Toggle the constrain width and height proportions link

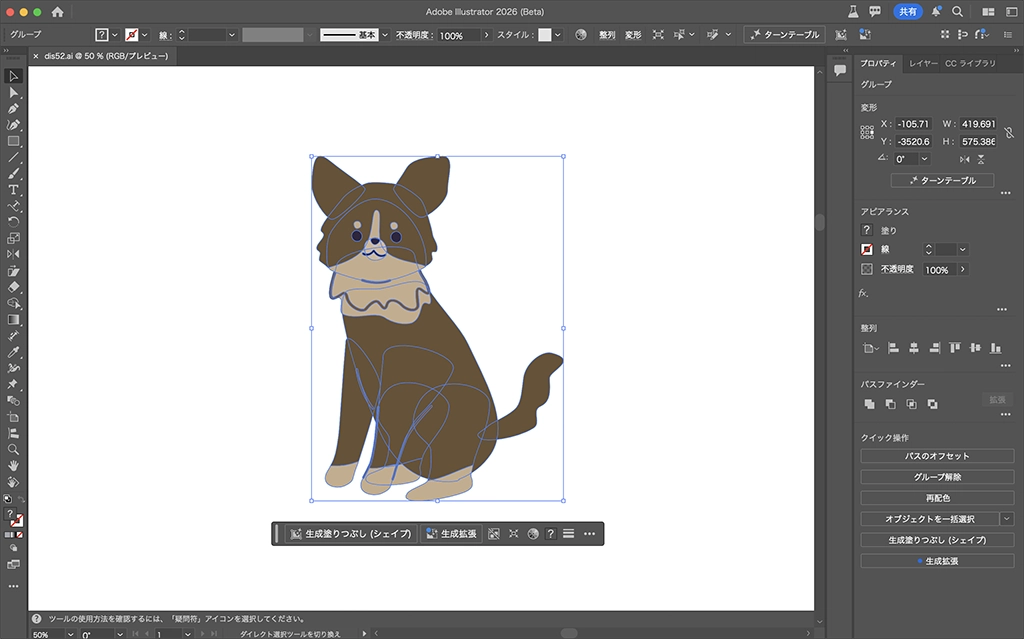1007,132
